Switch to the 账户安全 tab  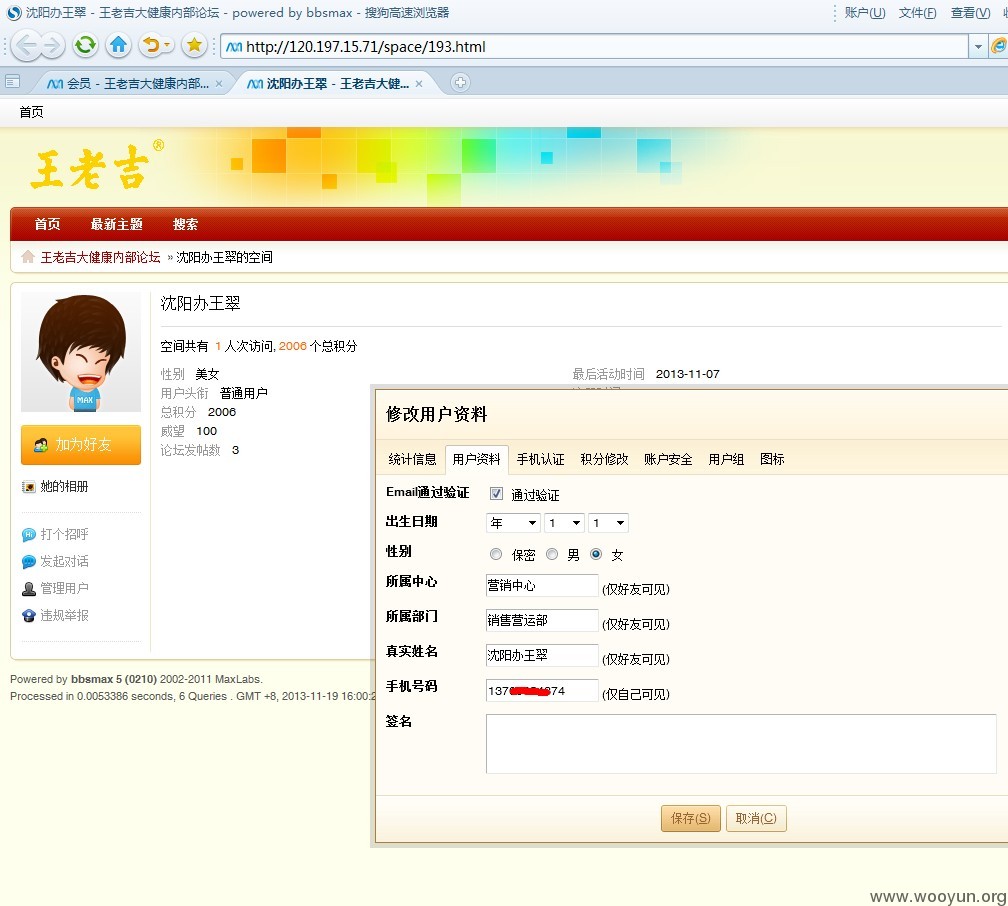pos(668,459)
